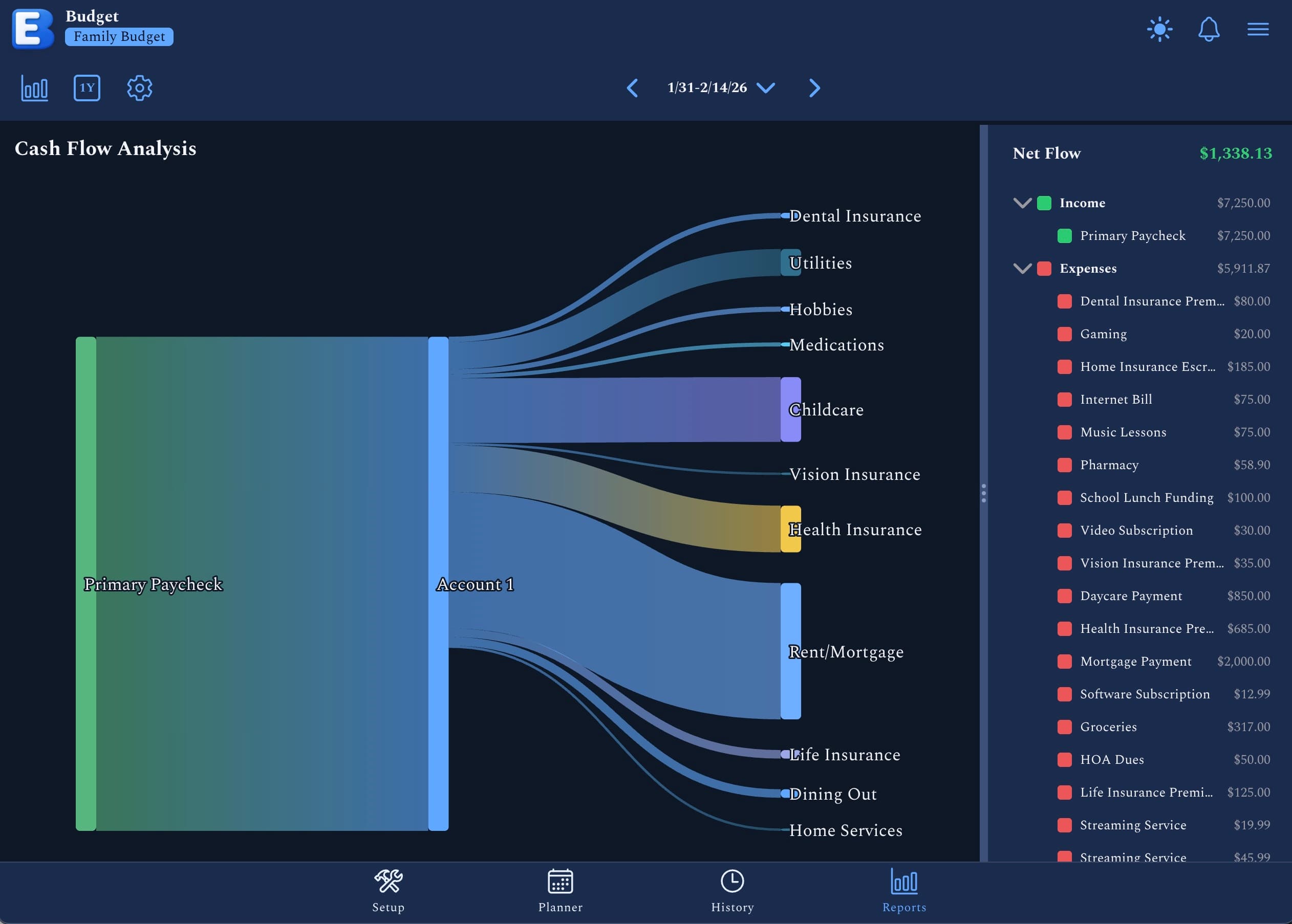Select Mortgage Payment expense row

pyautogui.click(x=1135, y=661)
